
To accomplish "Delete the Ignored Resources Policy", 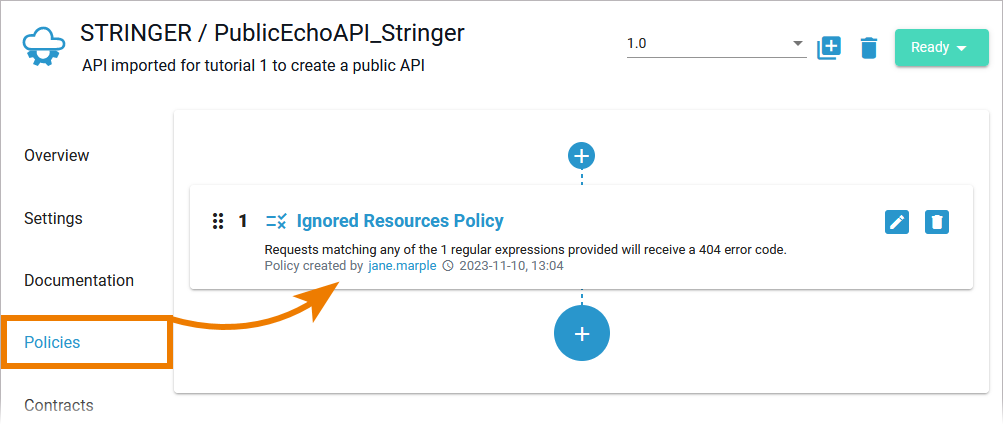I will (936, 222).
